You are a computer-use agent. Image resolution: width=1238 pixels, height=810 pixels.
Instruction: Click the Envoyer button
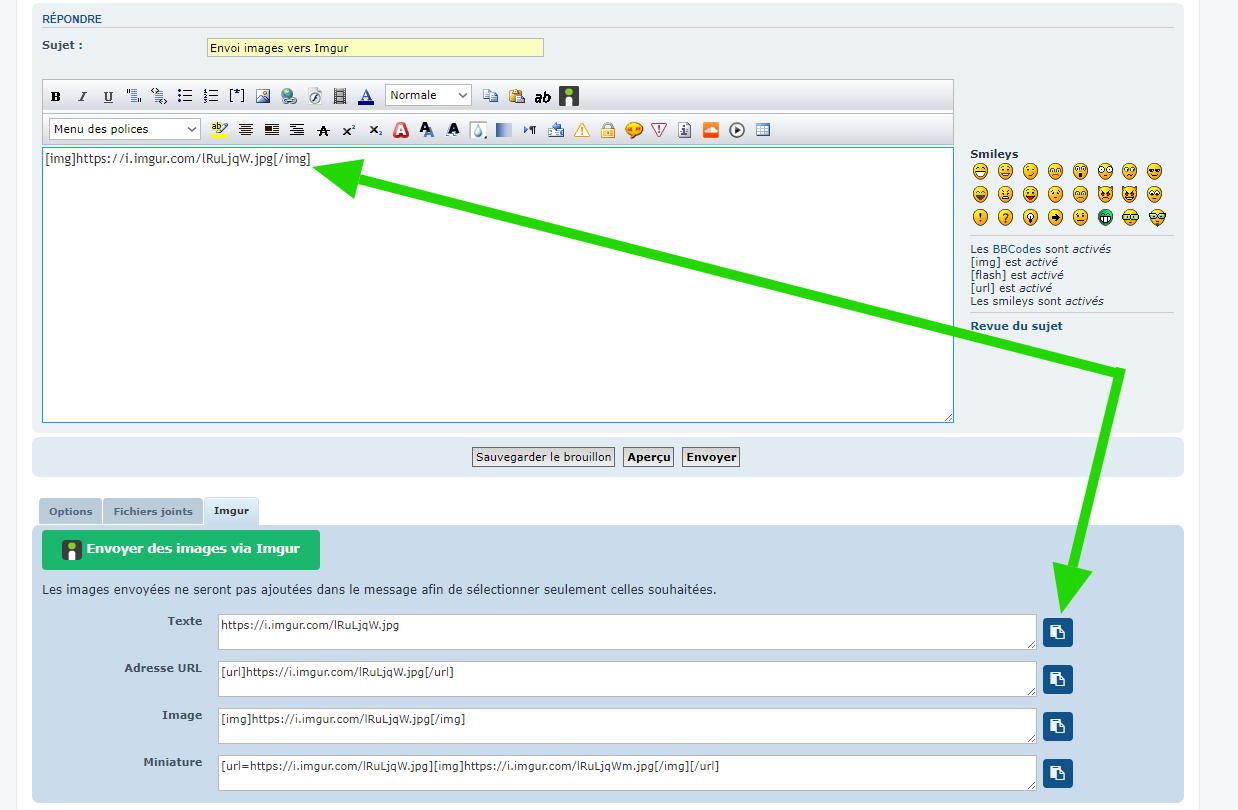point(711,457)
